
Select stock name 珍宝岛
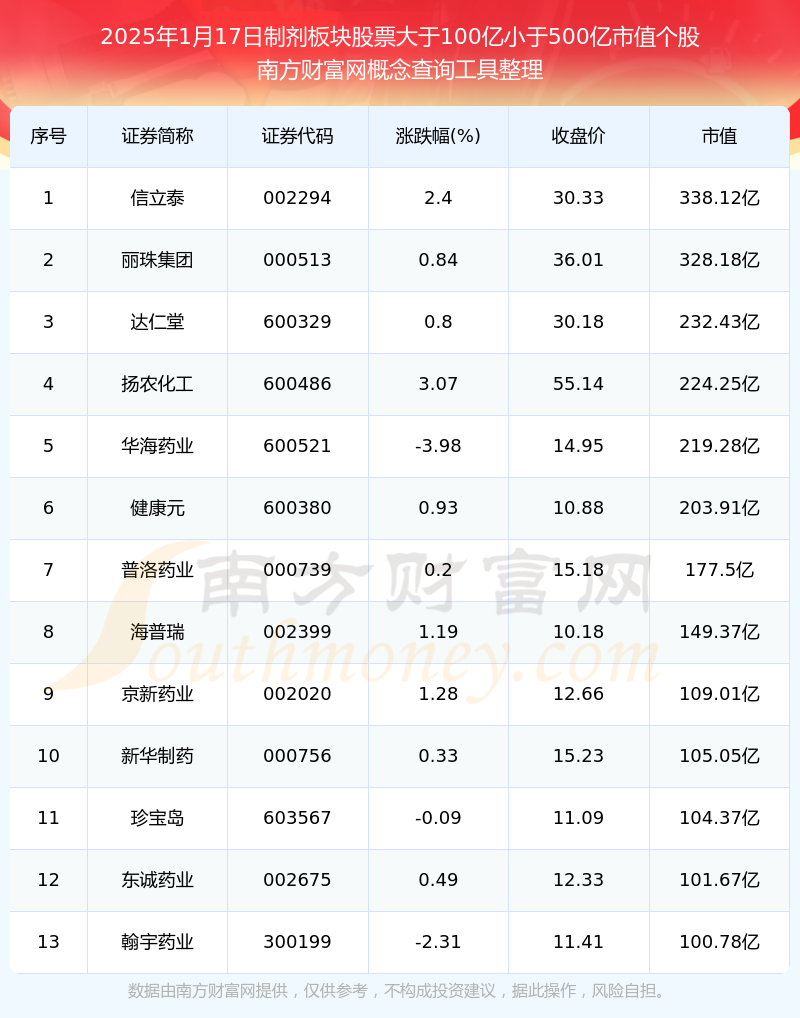point(157,818)
